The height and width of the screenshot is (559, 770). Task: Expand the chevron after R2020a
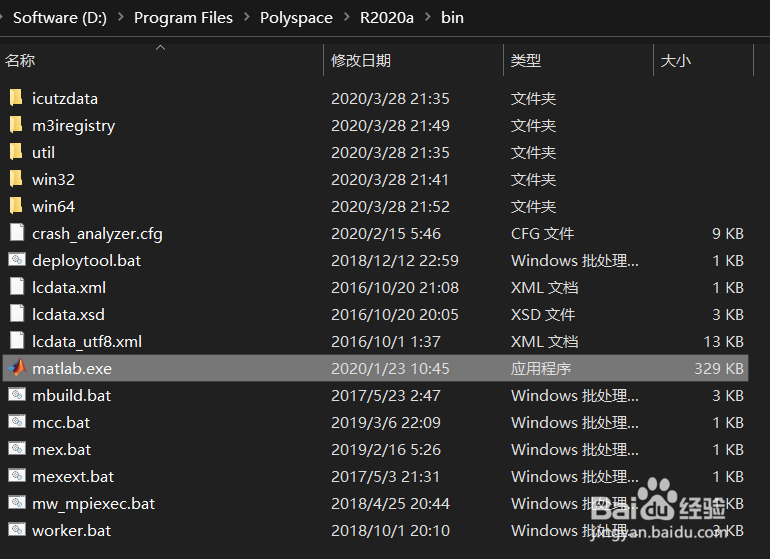[428, 17]
